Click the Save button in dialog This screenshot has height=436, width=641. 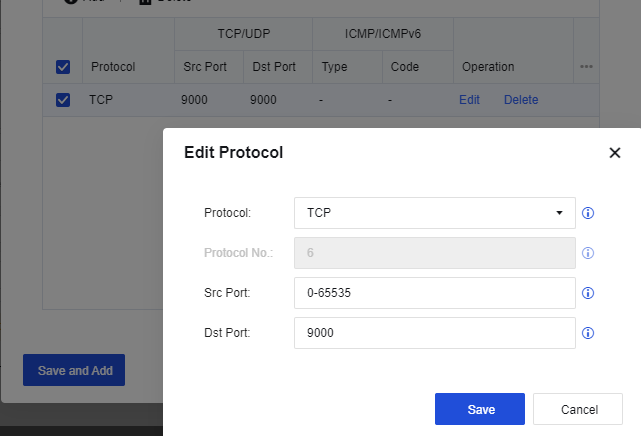480,409
